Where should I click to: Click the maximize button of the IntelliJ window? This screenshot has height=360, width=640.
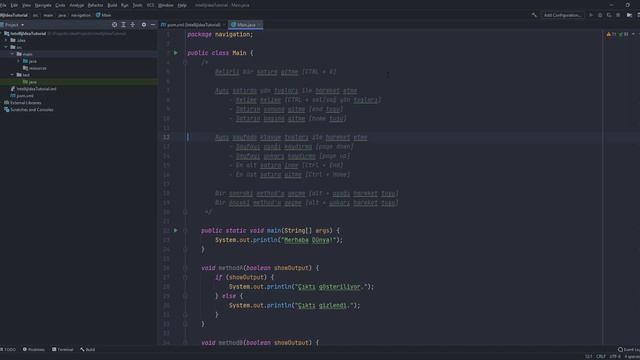pos(627,5)
